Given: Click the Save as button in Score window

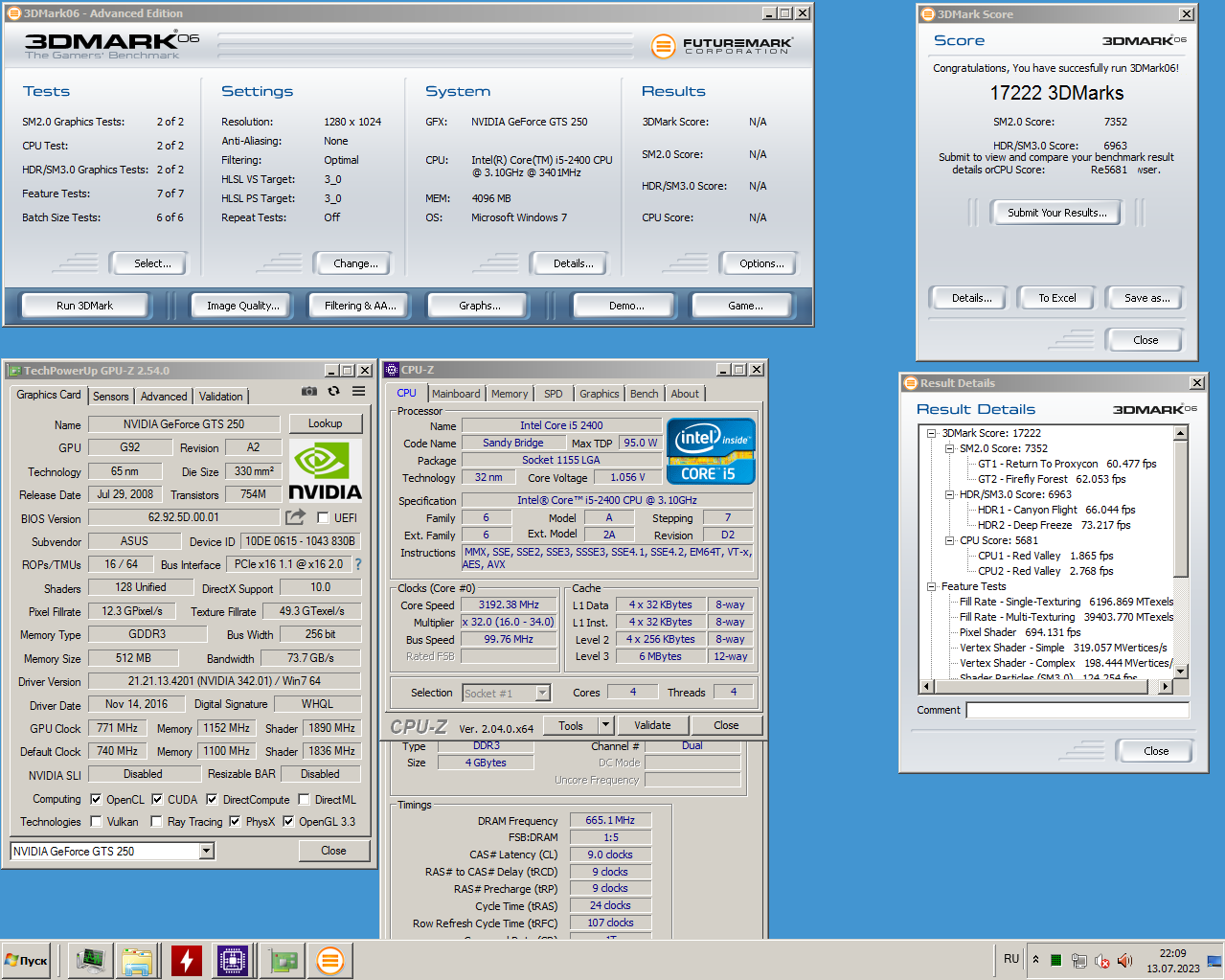Looking at the screenshot, I should pos(1146,298).
